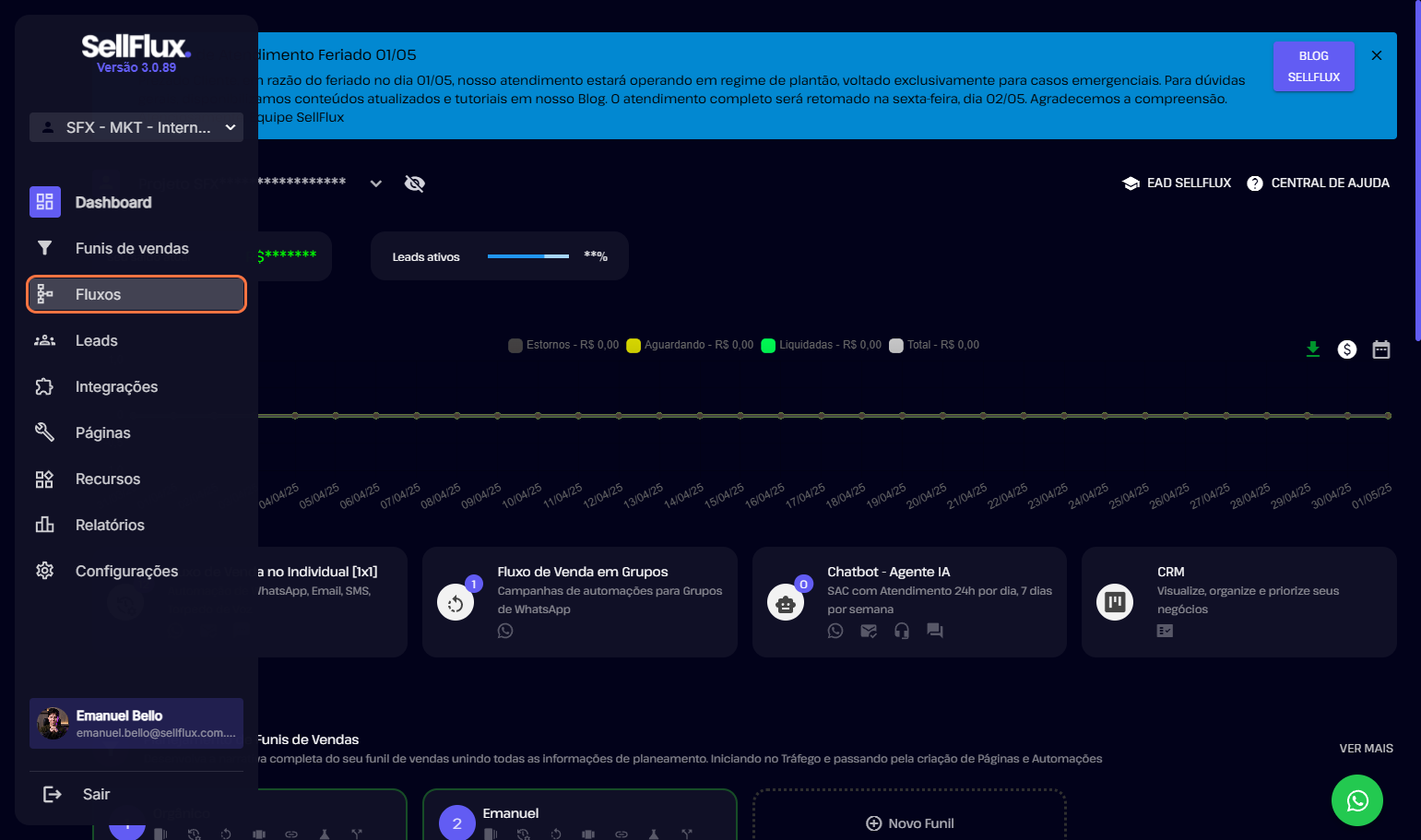Toggle Total legend swatch

(x=896, y=346)
